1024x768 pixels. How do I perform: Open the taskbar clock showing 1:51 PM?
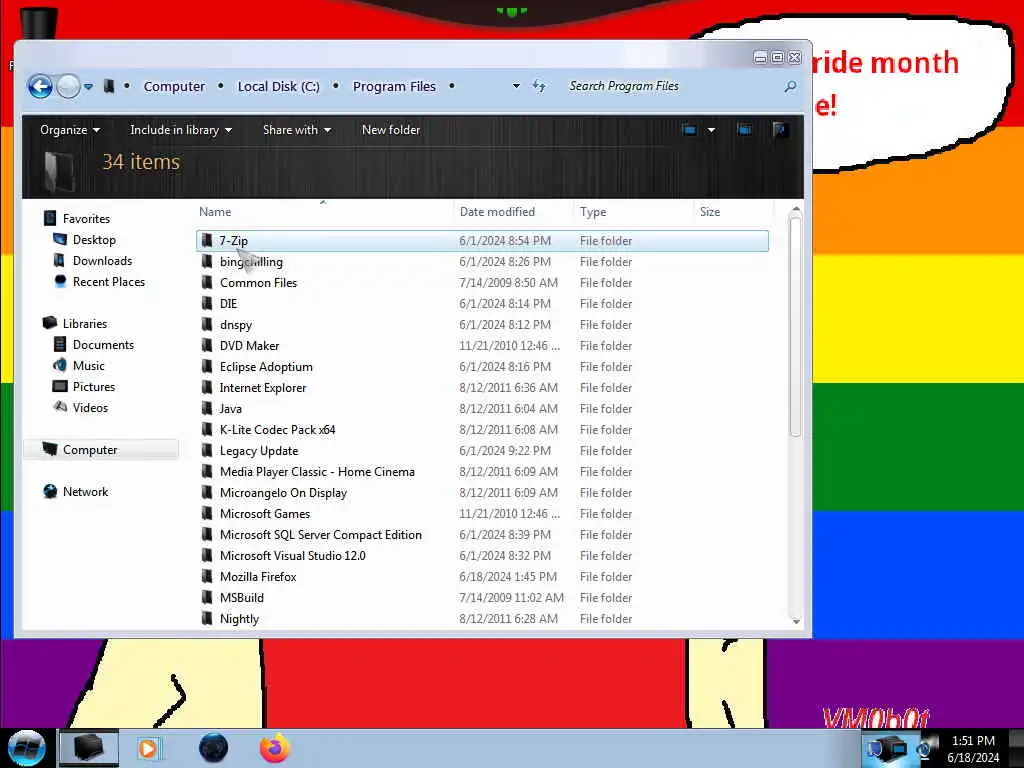[973, 749]
